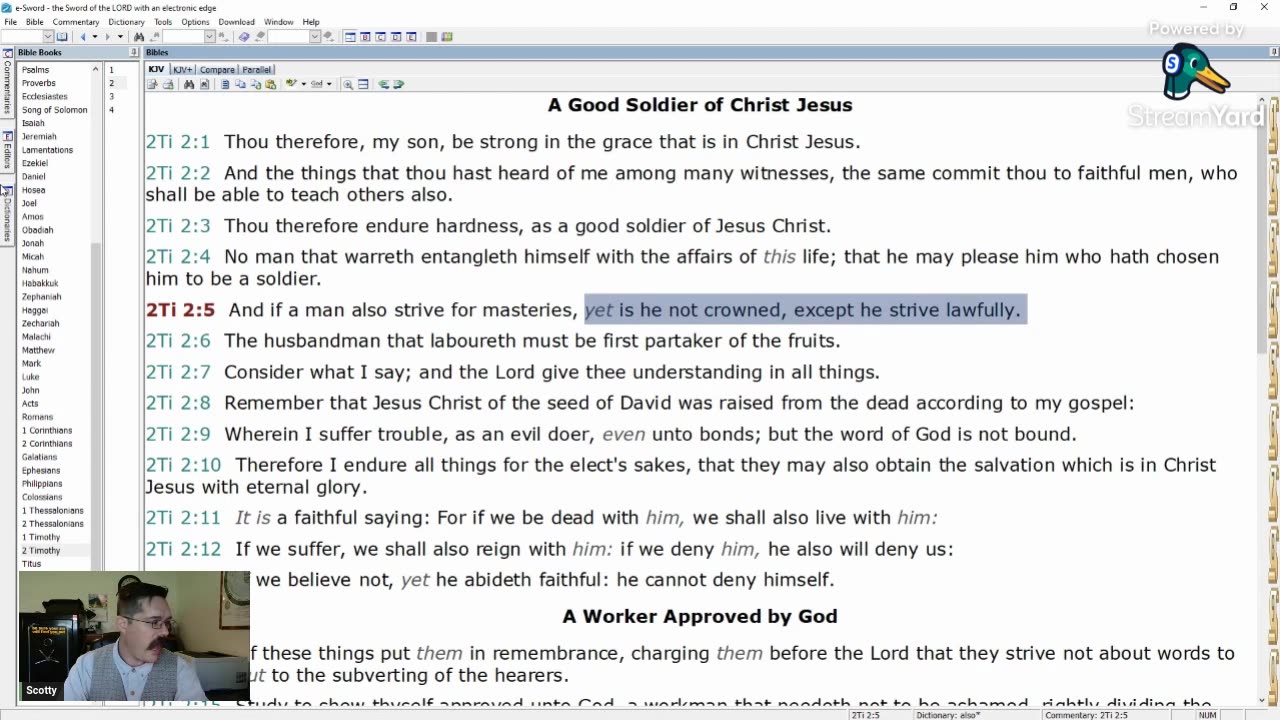The height and width of the screenshot is (720, 1280).
Task: Expand the Back history dropdown arrow
Action: click(x=95, y=37)
